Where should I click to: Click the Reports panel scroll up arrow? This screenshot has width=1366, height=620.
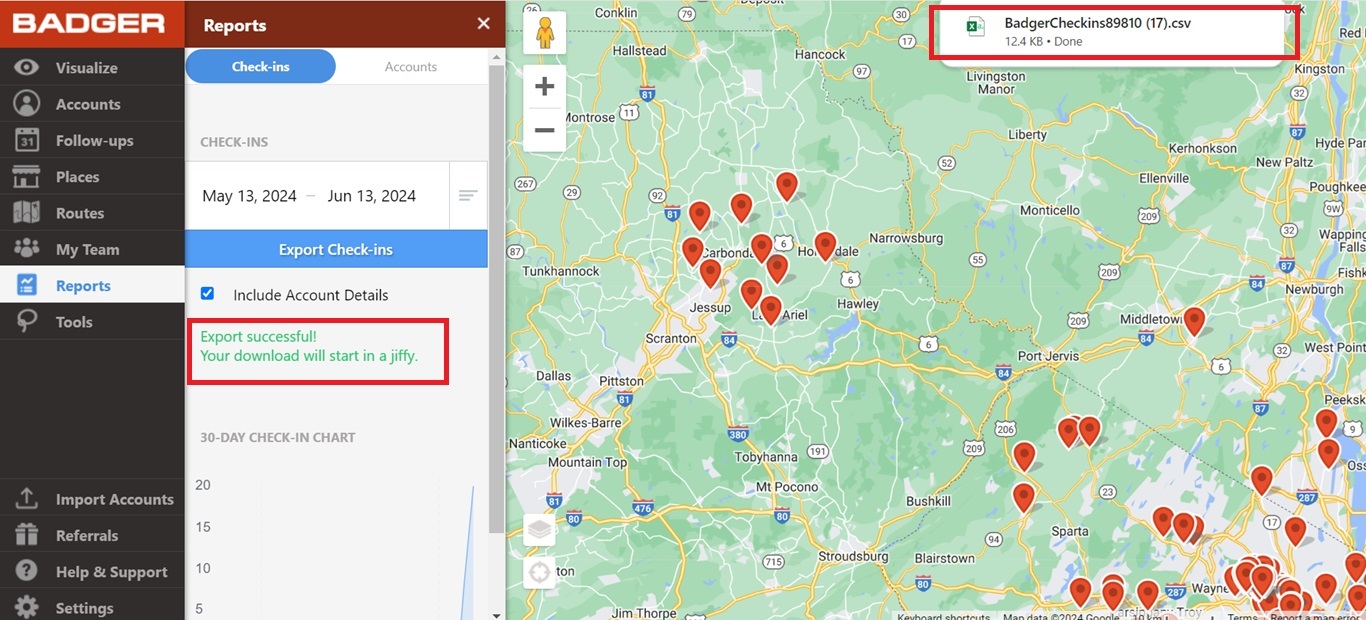pos(496,59)
